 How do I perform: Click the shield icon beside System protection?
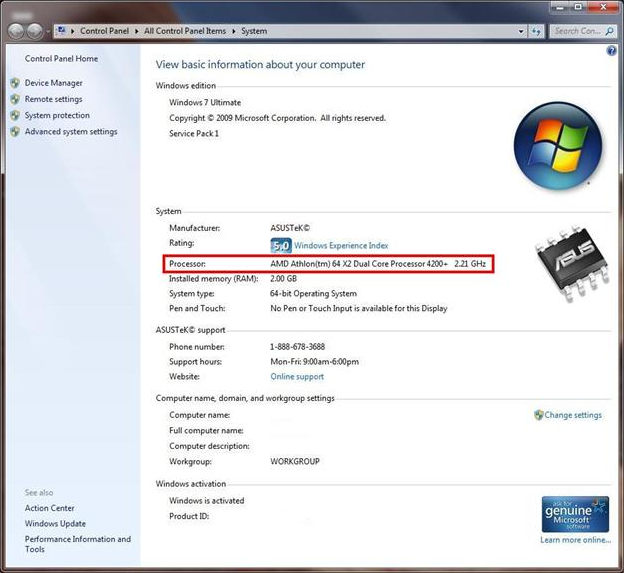pyautogui.click(x=15, y=115)
